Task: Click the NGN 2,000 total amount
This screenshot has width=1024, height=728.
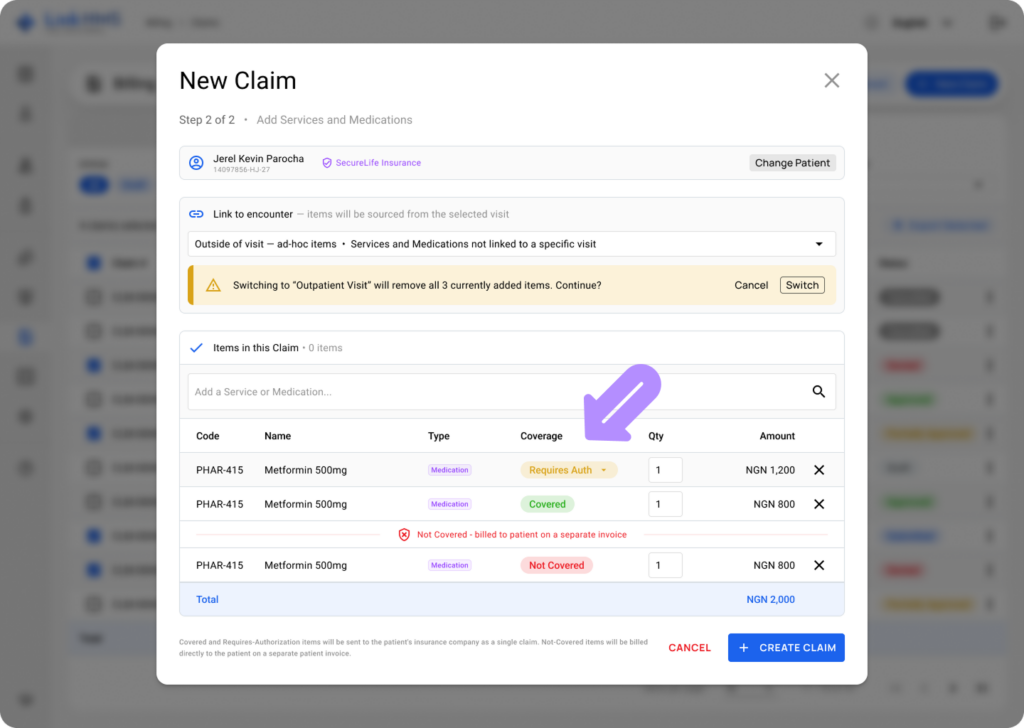Action: (771, 599)
